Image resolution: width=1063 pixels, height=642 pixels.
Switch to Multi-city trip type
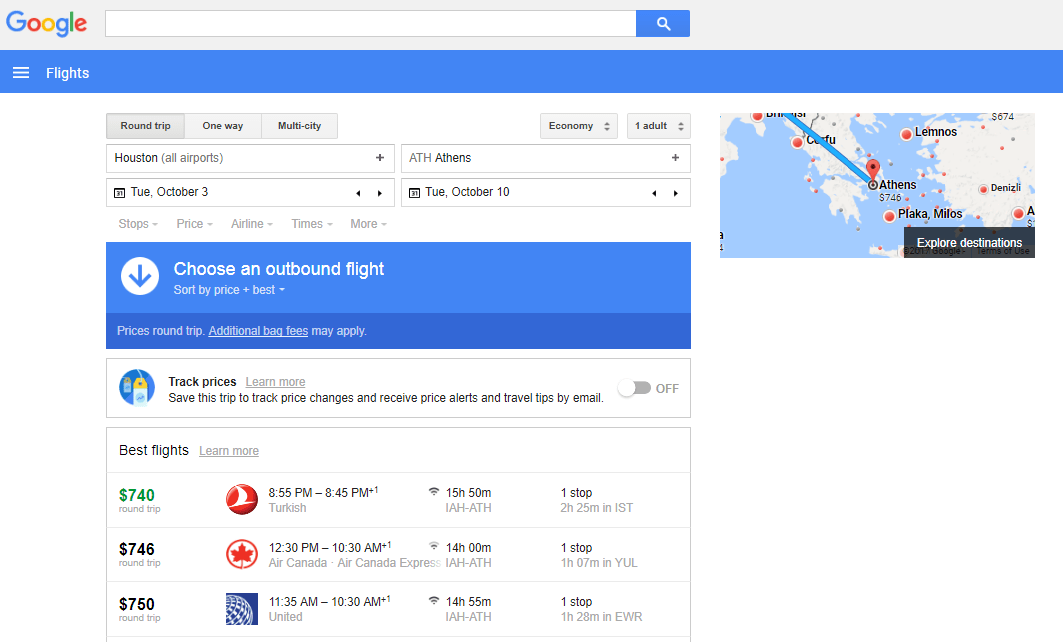coord(299,126)
